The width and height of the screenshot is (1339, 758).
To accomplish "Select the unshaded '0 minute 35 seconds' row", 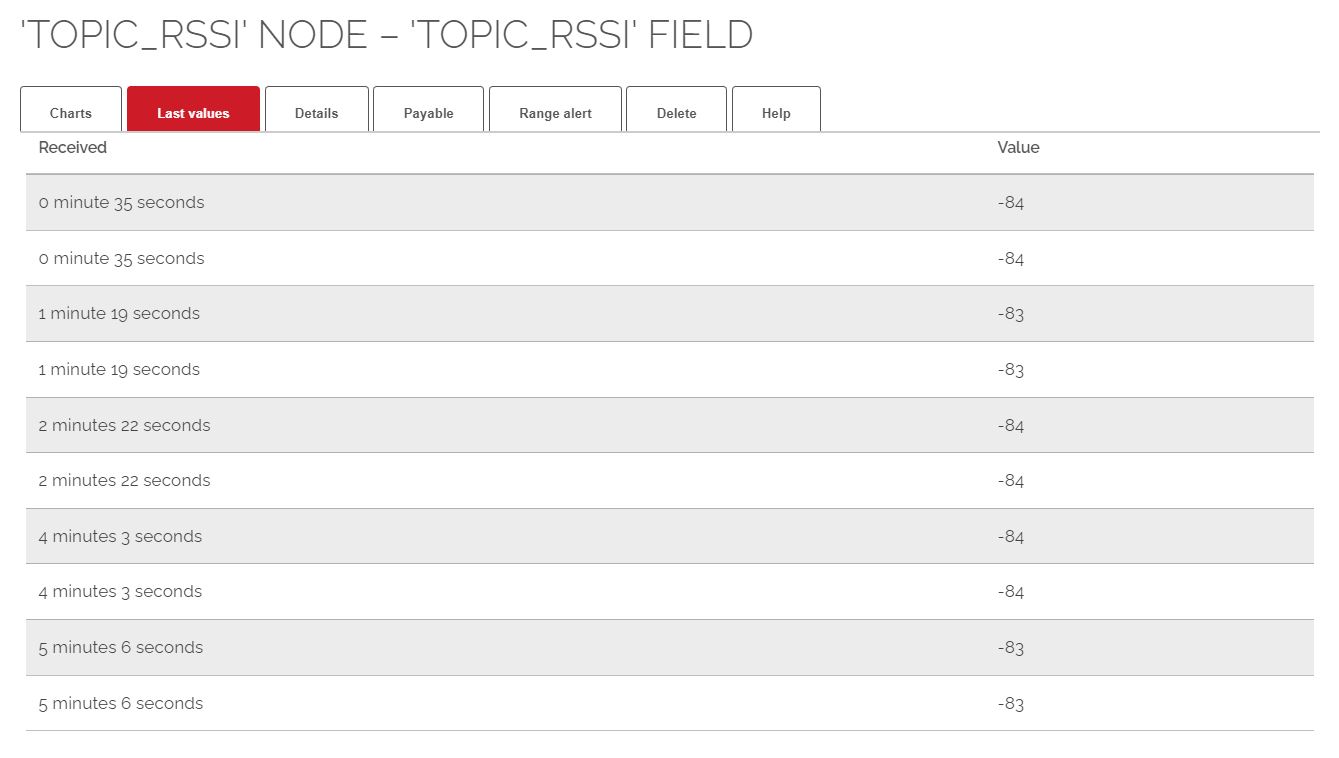I will point(121,259).
